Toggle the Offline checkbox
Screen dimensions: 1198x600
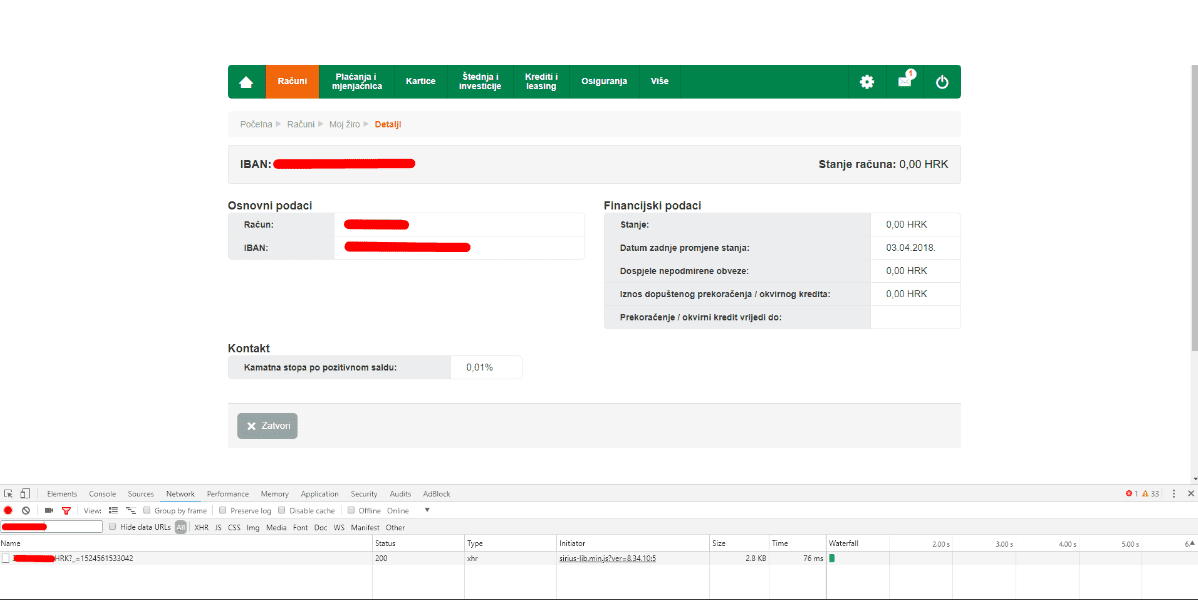351,511
